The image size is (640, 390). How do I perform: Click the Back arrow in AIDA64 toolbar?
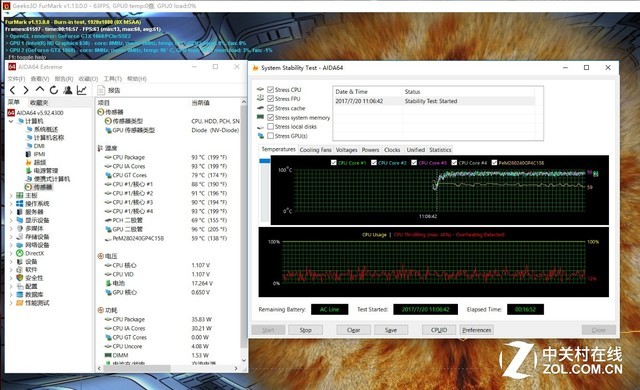click(x=13, y=90)
